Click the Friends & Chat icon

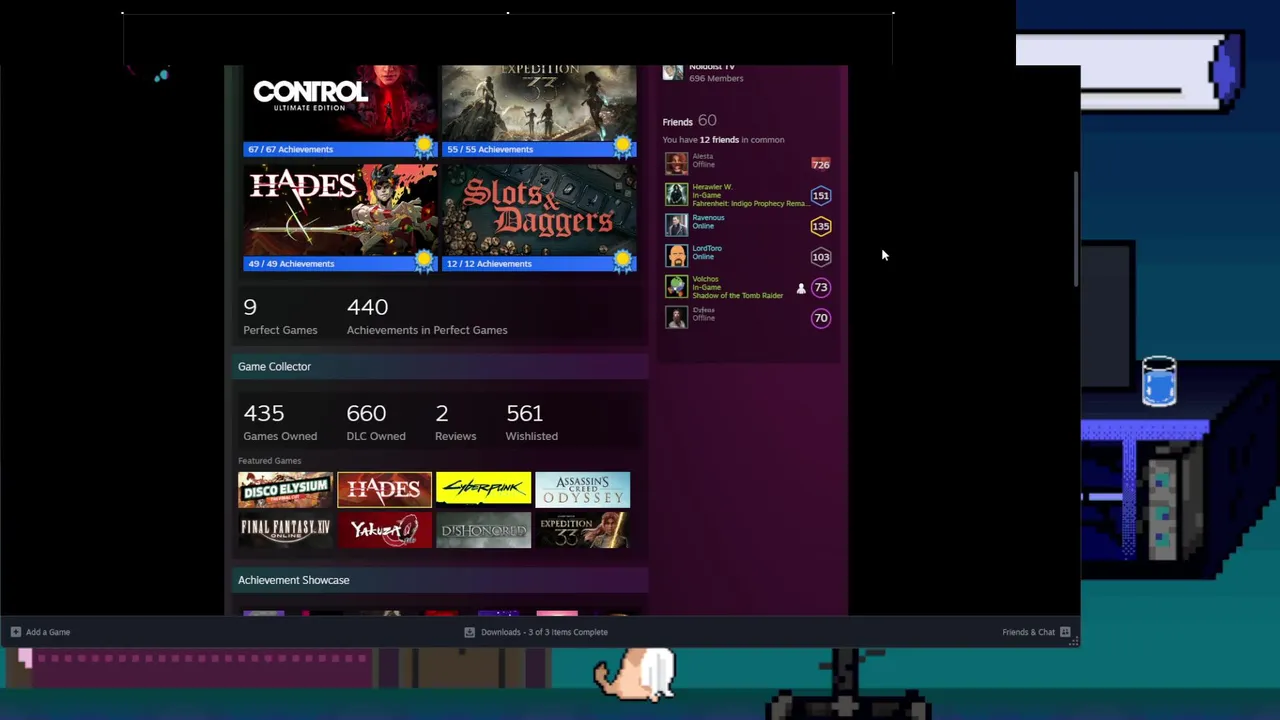coord(1065,632)
